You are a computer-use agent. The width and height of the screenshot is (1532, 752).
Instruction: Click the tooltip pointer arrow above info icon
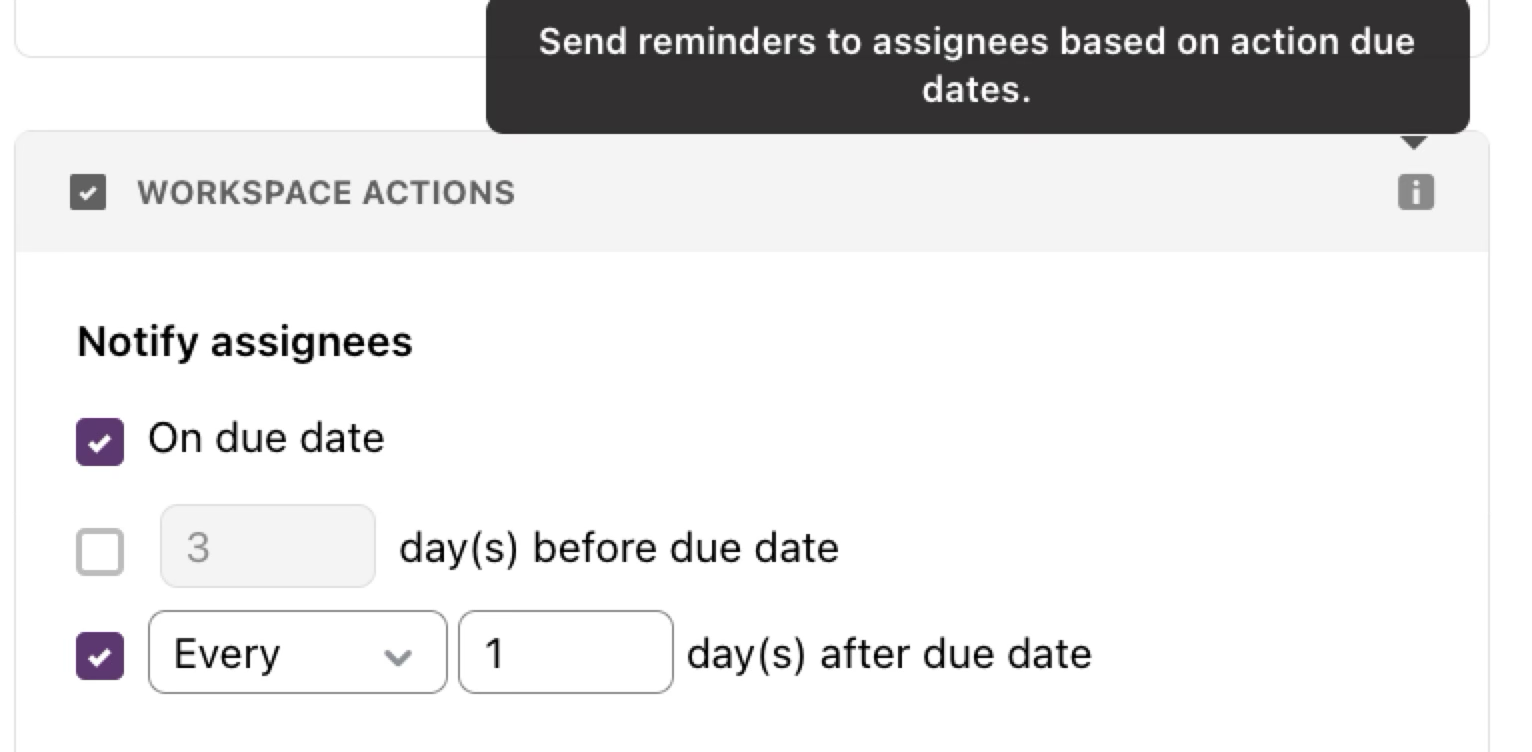pos(1413,142)
